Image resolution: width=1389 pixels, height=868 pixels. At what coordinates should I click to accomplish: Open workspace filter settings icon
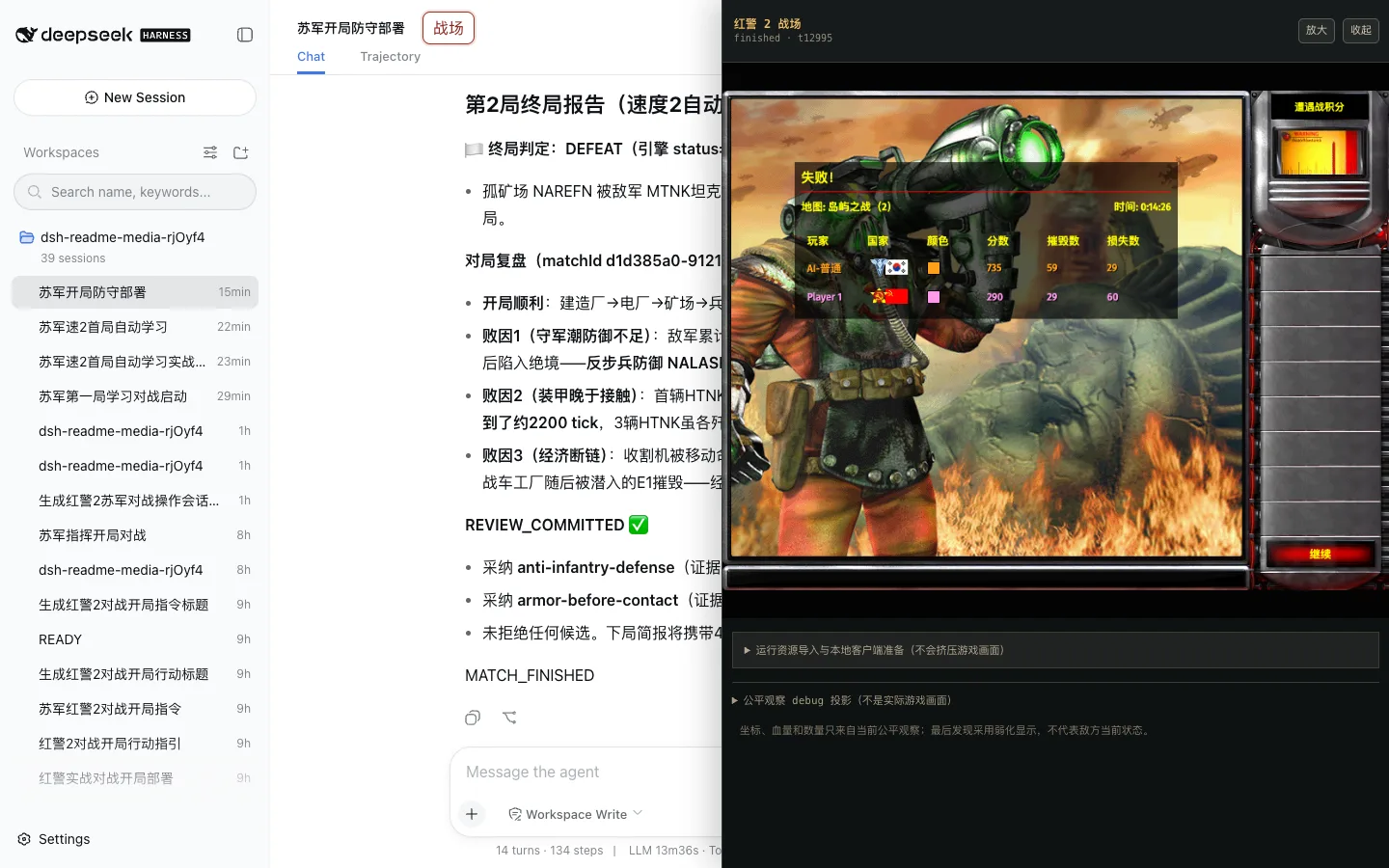tap(210, 152)
